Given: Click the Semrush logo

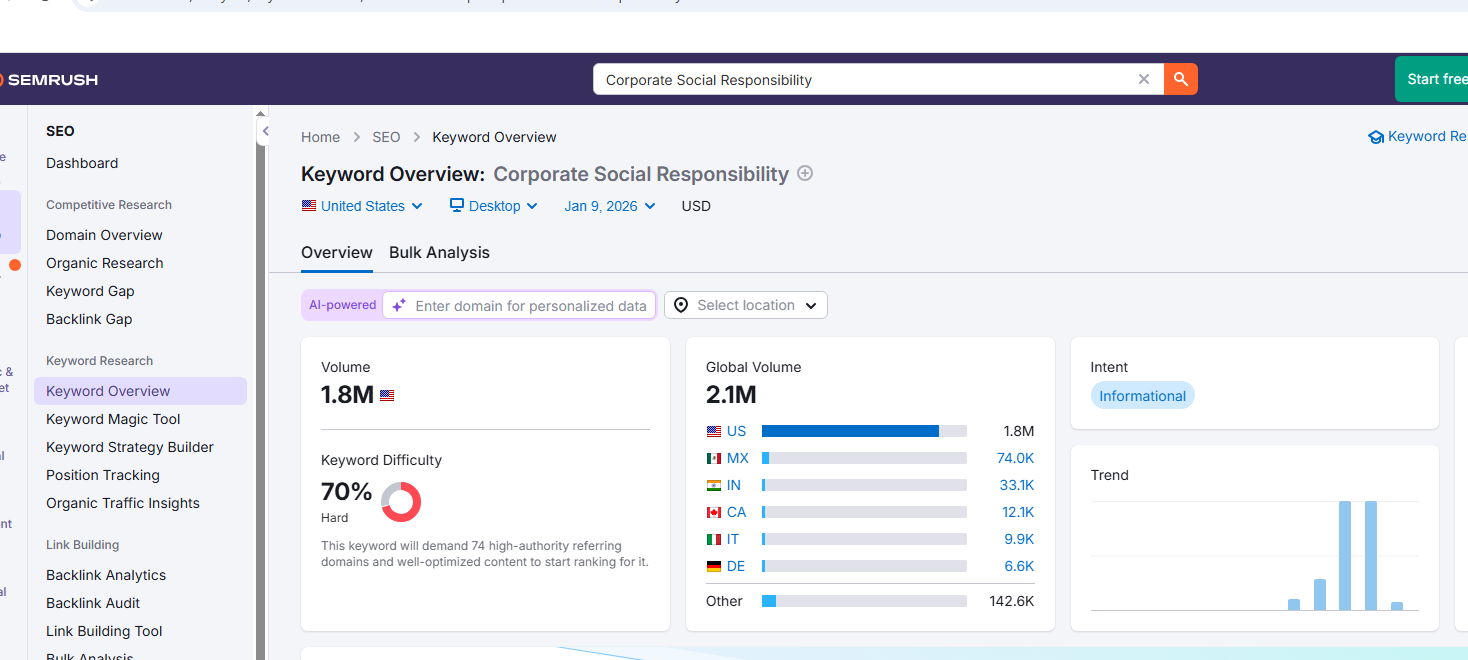Looking at the screenshot, I should pos(49,79).
